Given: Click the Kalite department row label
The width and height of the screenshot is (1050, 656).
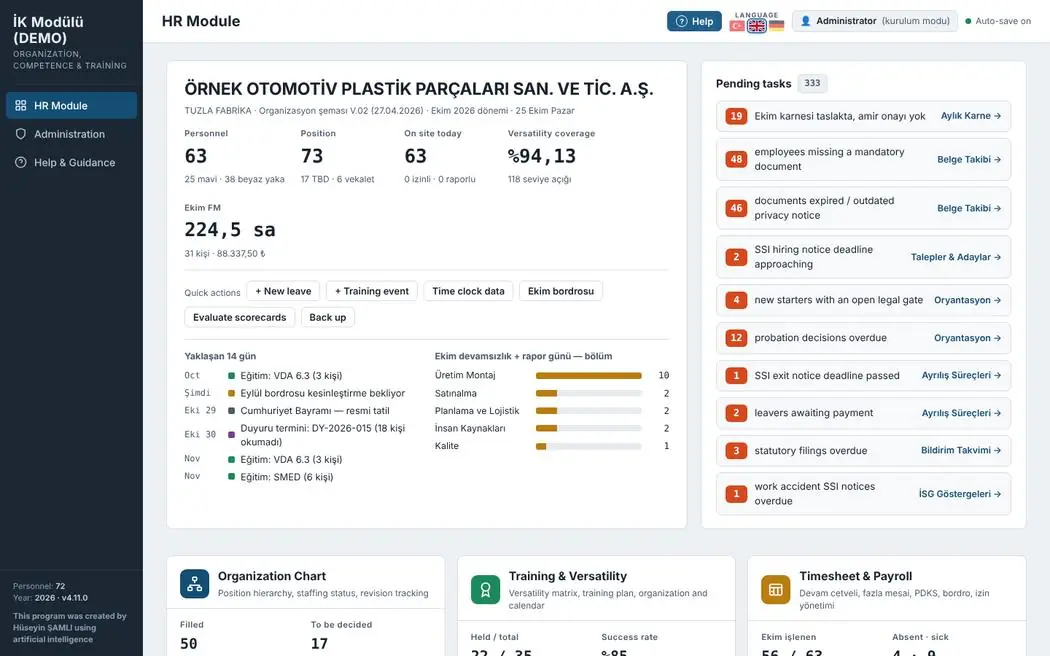Looking at the screenshot, I should pyautogui.click(x=447, y=446).
